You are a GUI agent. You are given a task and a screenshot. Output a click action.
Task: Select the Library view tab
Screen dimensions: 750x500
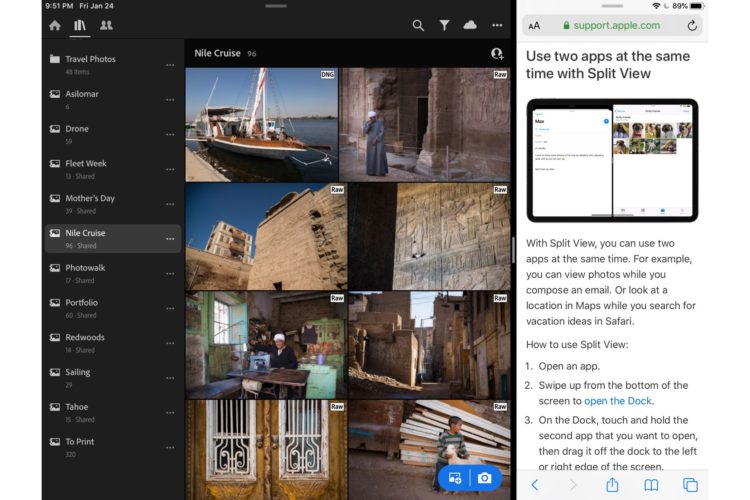80,25
